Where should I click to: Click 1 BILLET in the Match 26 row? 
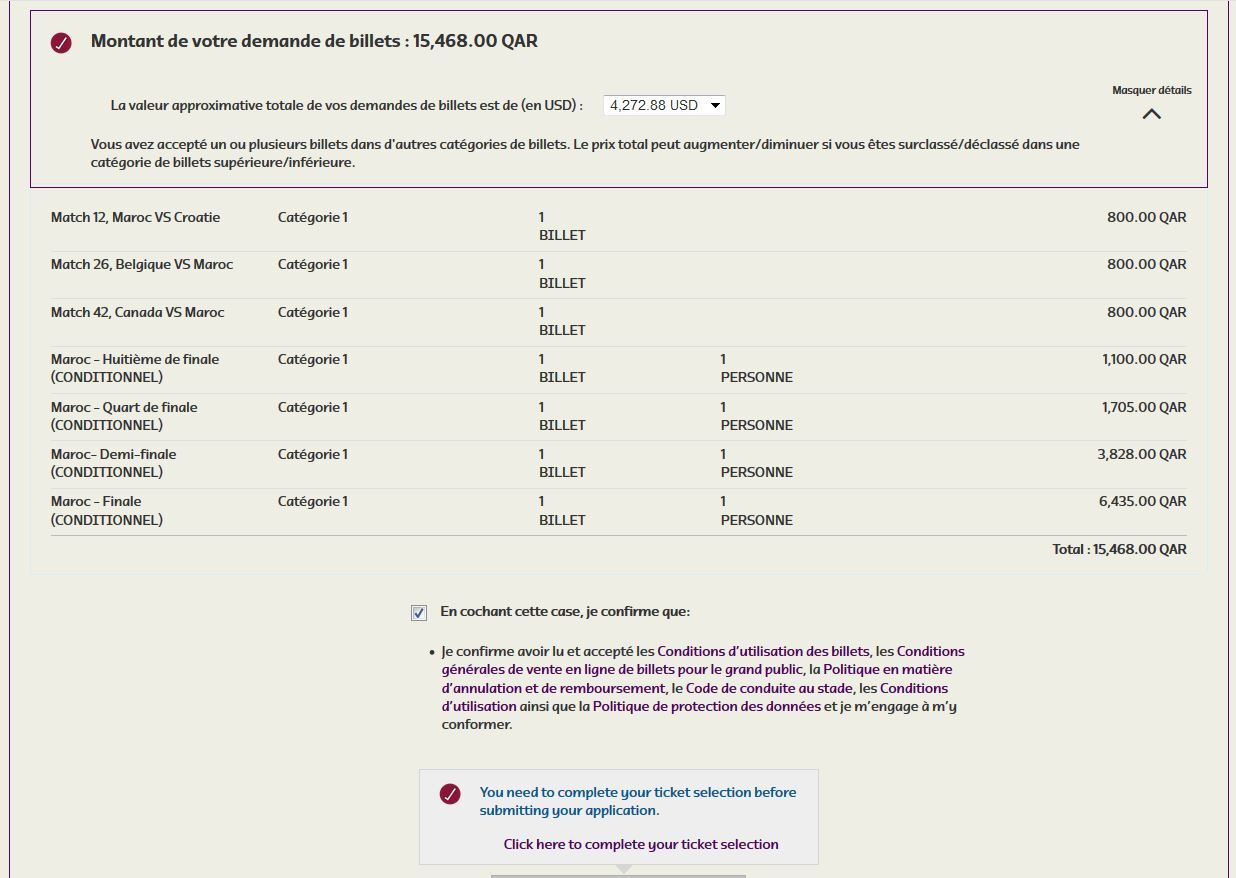click(x=562, y=274)
